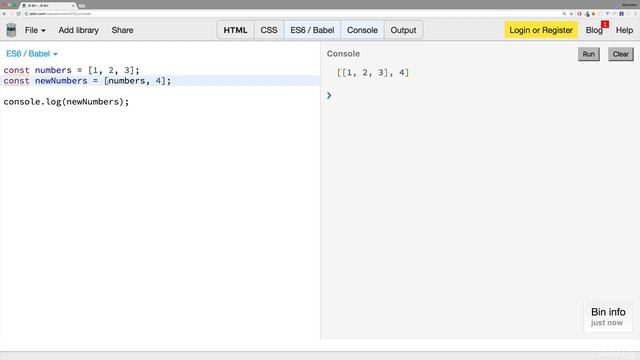Click the browser back arrow

coord(4,14)
